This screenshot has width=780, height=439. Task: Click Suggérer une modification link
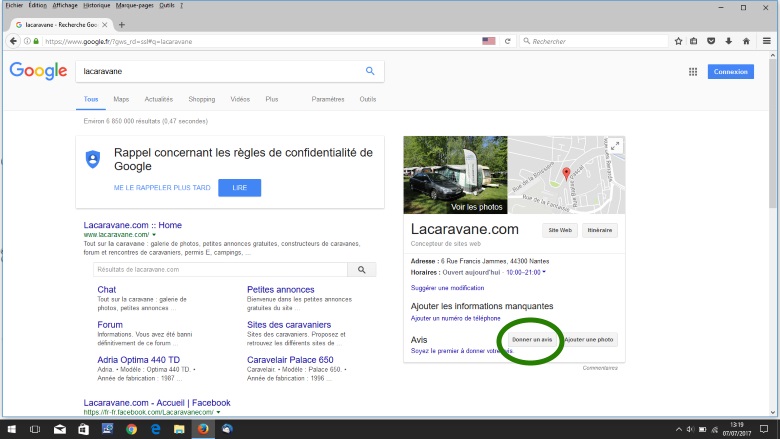point(447,288)
